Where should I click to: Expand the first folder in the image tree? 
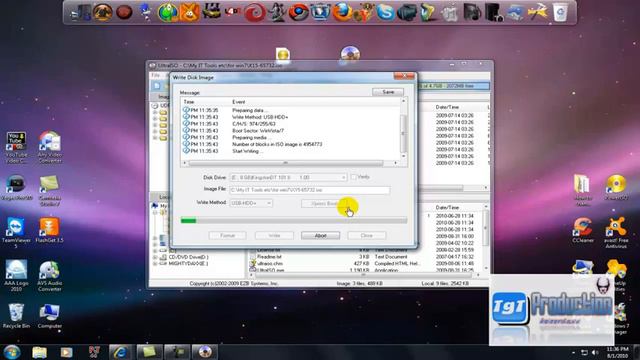[155, 112]
